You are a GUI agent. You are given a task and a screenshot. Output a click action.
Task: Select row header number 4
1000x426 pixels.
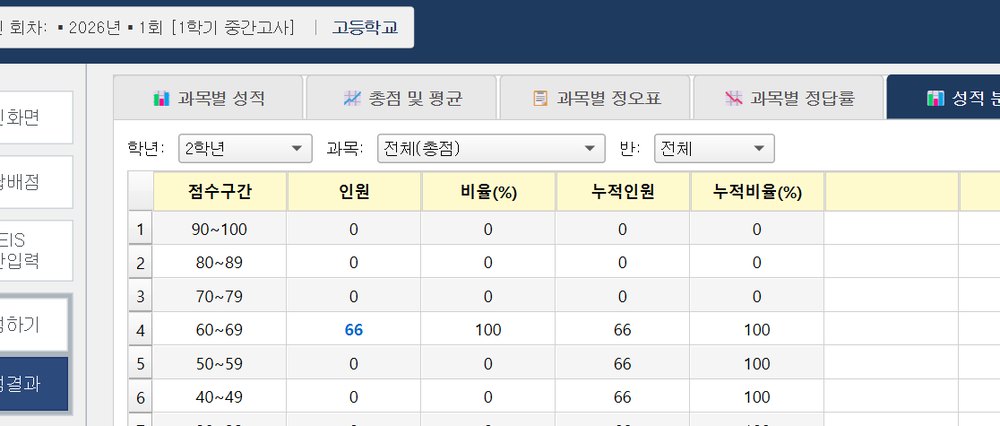point(140,330)
